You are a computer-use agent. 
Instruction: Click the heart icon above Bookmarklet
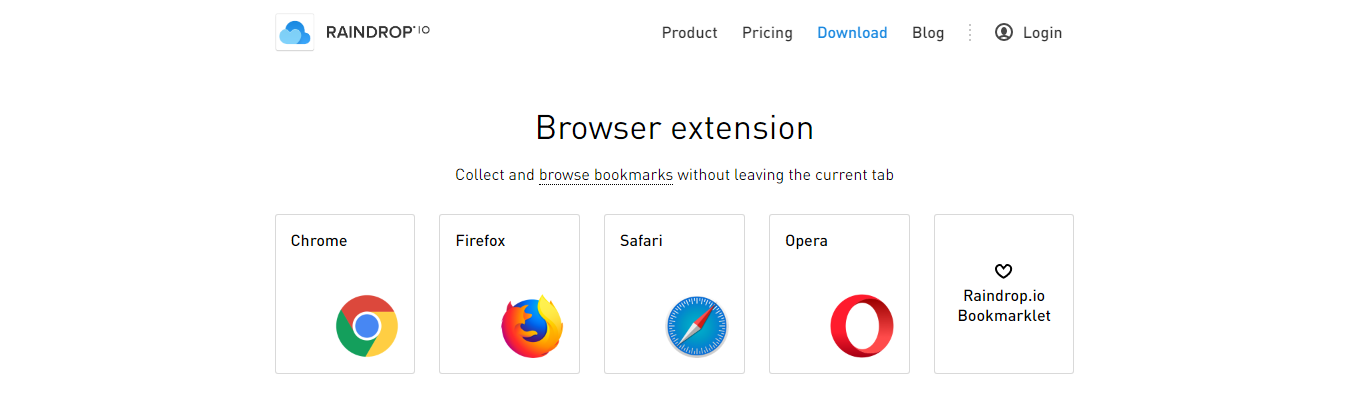1004,271
